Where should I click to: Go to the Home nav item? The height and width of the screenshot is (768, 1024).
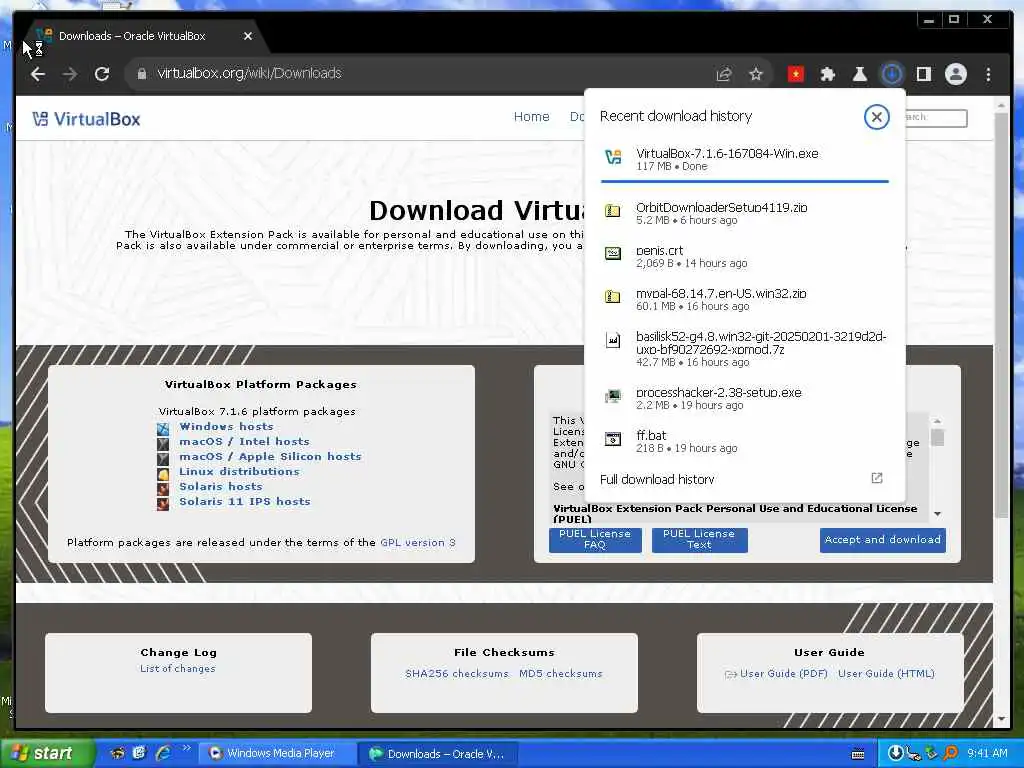[532, 117]
